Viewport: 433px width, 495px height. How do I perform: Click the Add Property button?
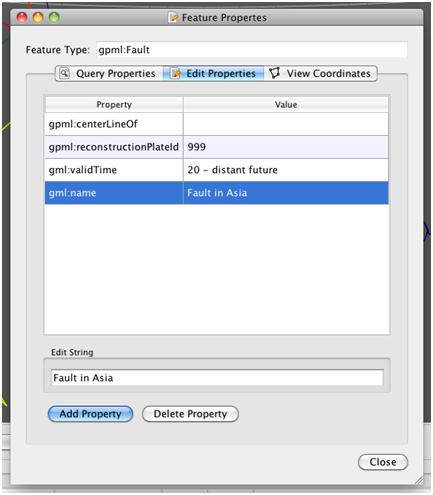point(90,414)
